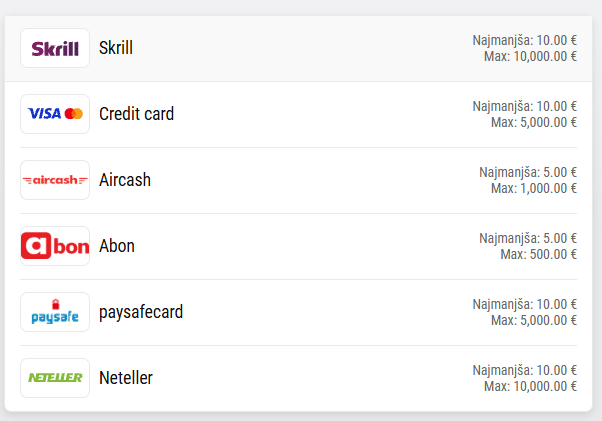
Task: Click the paysafe logo icon
Action: tap(55, 312)
